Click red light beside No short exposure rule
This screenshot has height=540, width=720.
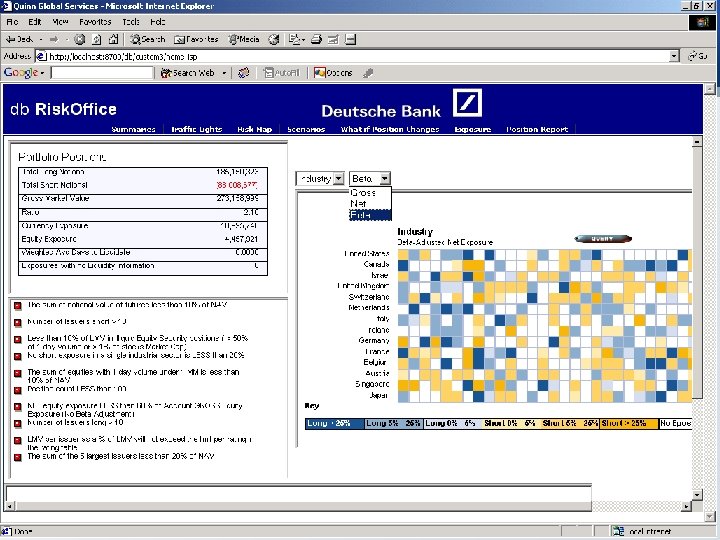pyautogui.click(x=17, y=356)
